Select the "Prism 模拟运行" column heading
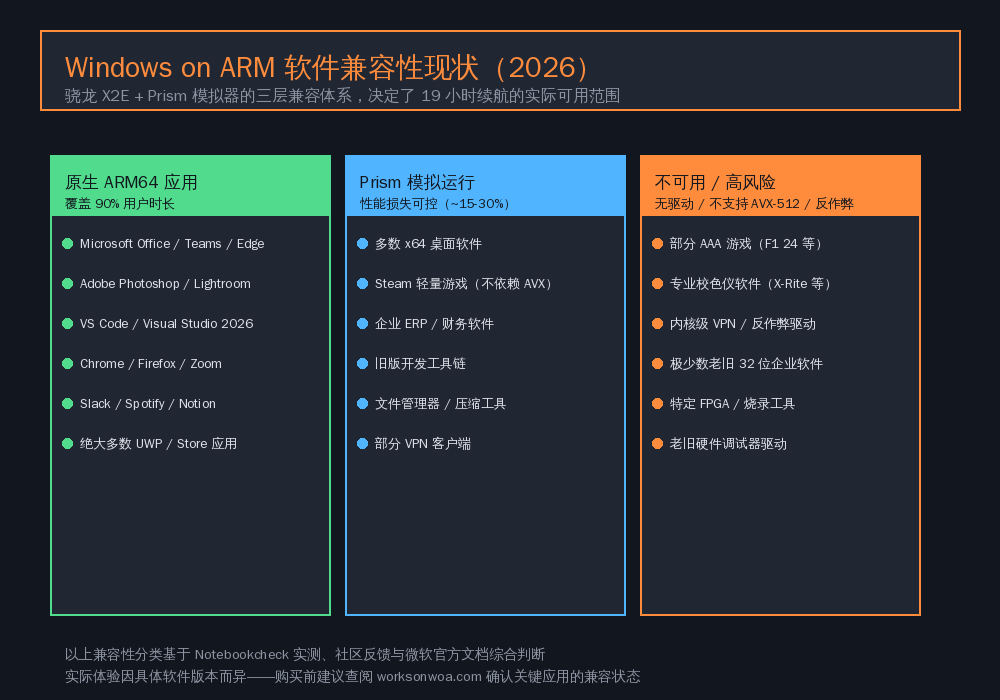Image resolution: width=1000 pixels, height=700 pixels. [417, 182]
